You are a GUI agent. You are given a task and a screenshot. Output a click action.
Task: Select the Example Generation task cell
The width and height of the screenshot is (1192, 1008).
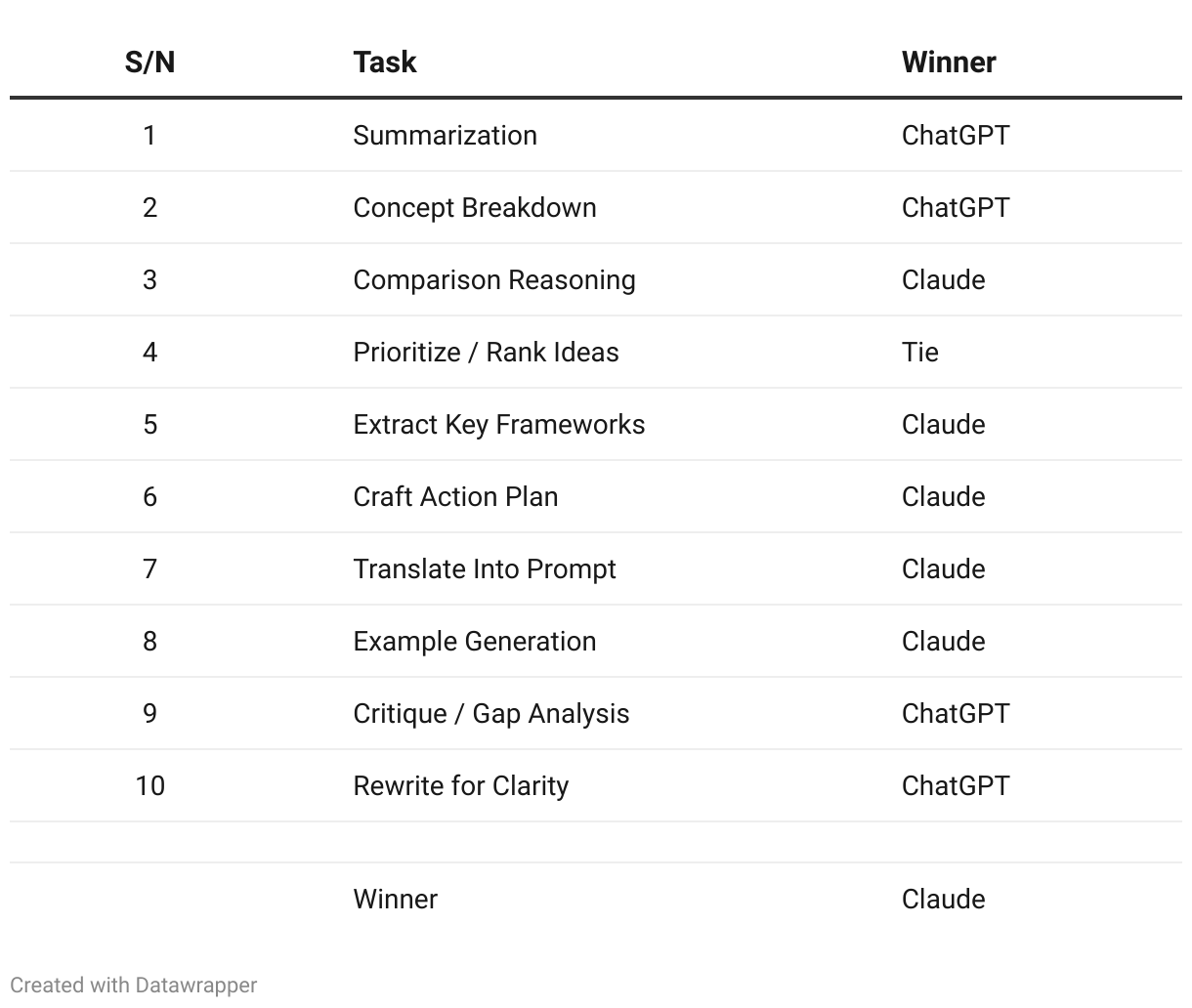click(x=475, y=641)
